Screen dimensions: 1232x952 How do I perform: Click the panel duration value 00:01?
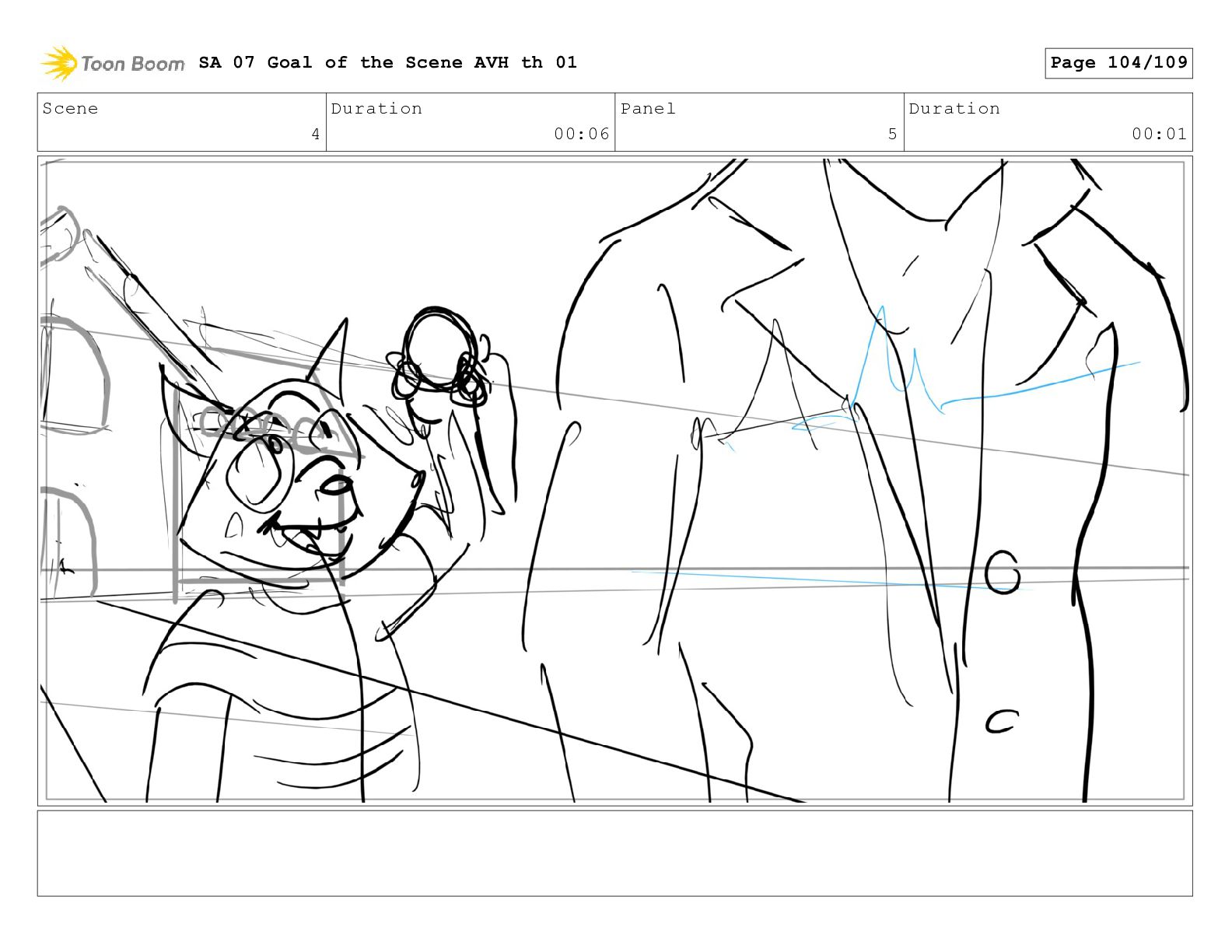(x=1160, y=134)
